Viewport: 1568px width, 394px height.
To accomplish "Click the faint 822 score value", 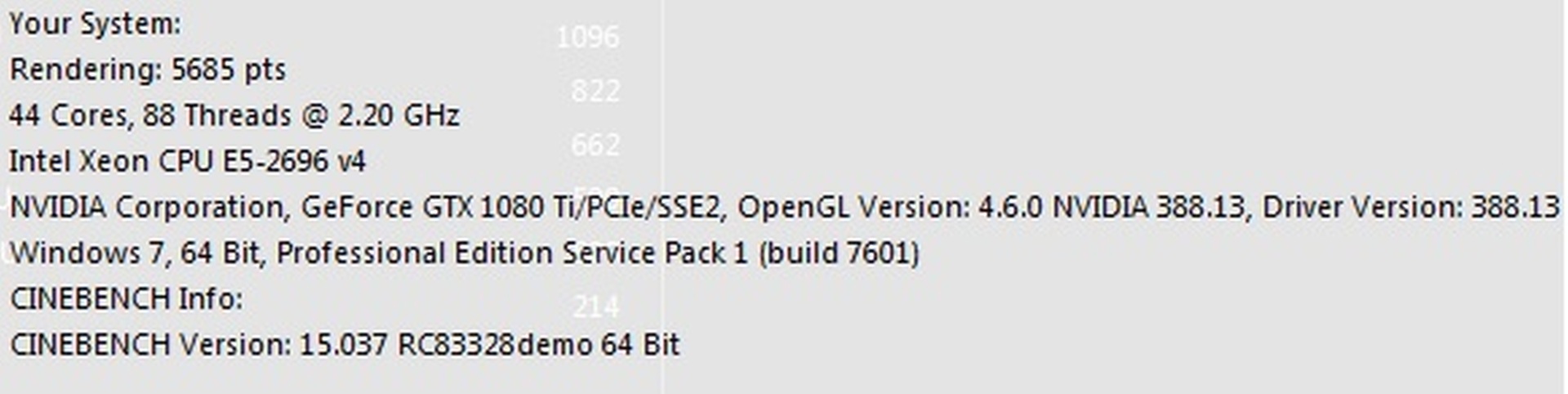I will click(x=595, y=91).
